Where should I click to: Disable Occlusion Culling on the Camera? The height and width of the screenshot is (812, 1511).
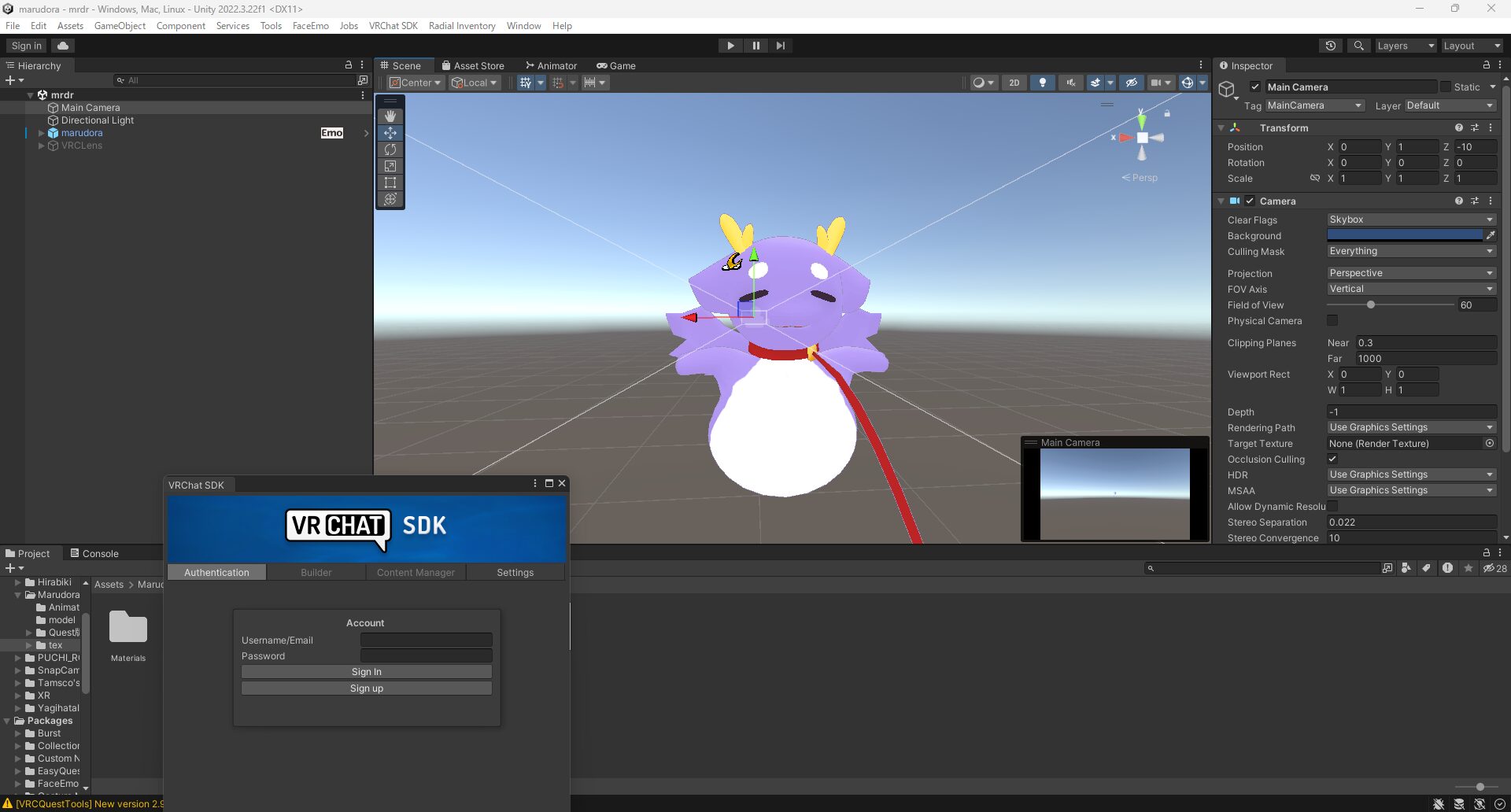point(1333,459)
